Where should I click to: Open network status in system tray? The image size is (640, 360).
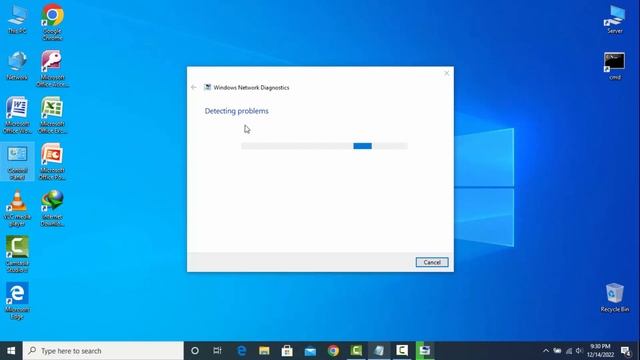tap(569, 351)
